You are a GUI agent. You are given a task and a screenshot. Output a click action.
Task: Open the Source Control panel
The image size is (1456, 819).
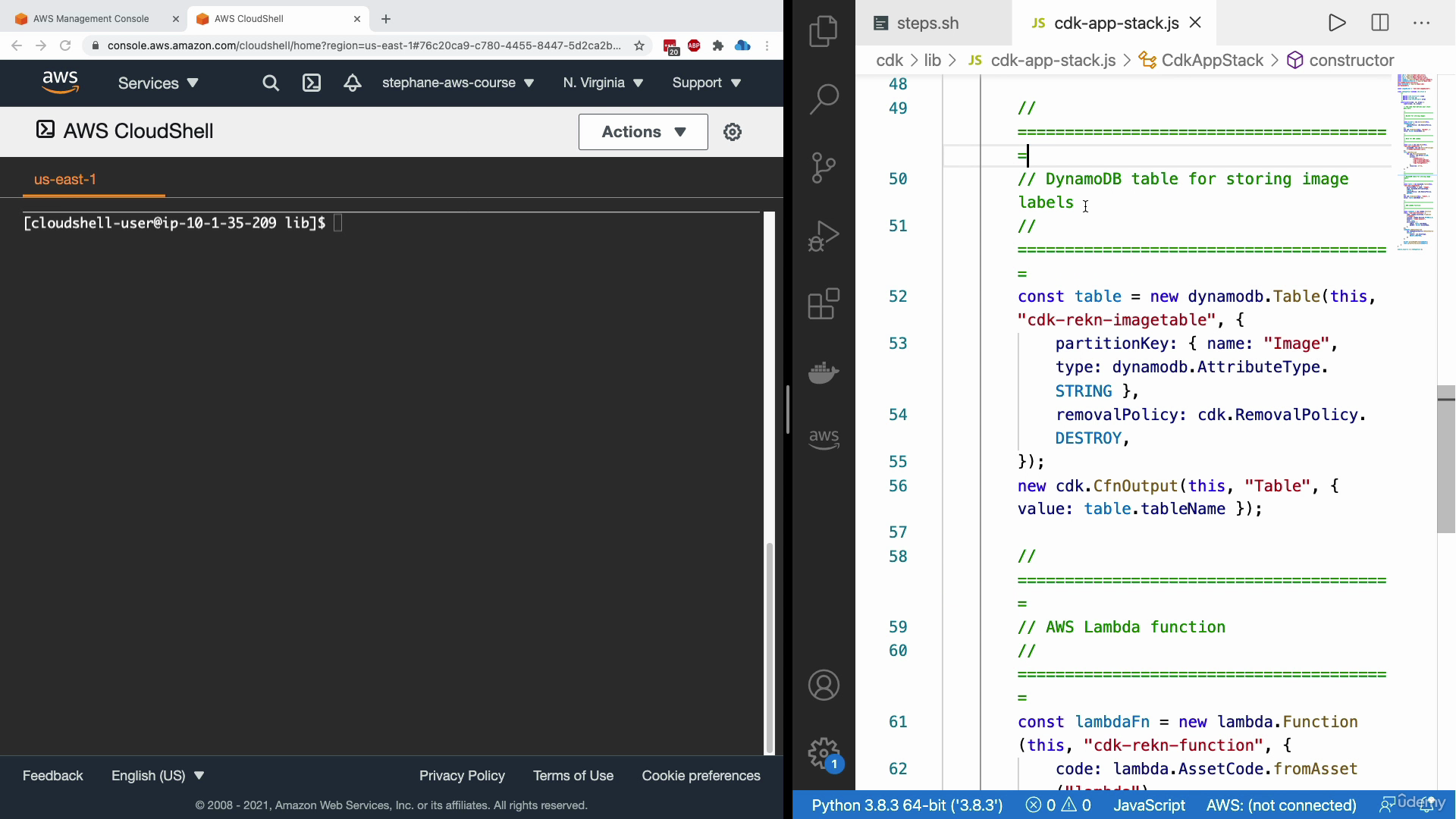[x=824, y=168]
